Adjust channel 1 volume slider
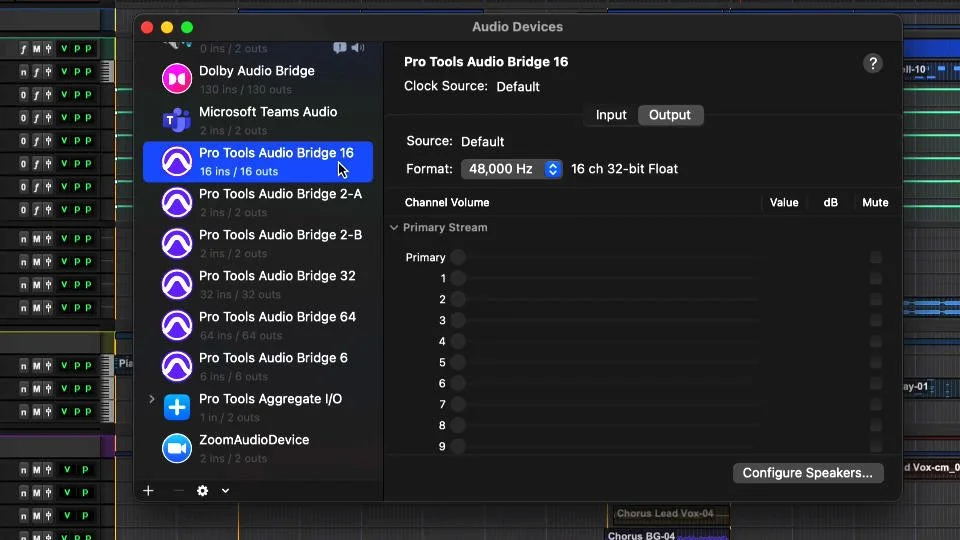 click(x=606, y=278)
